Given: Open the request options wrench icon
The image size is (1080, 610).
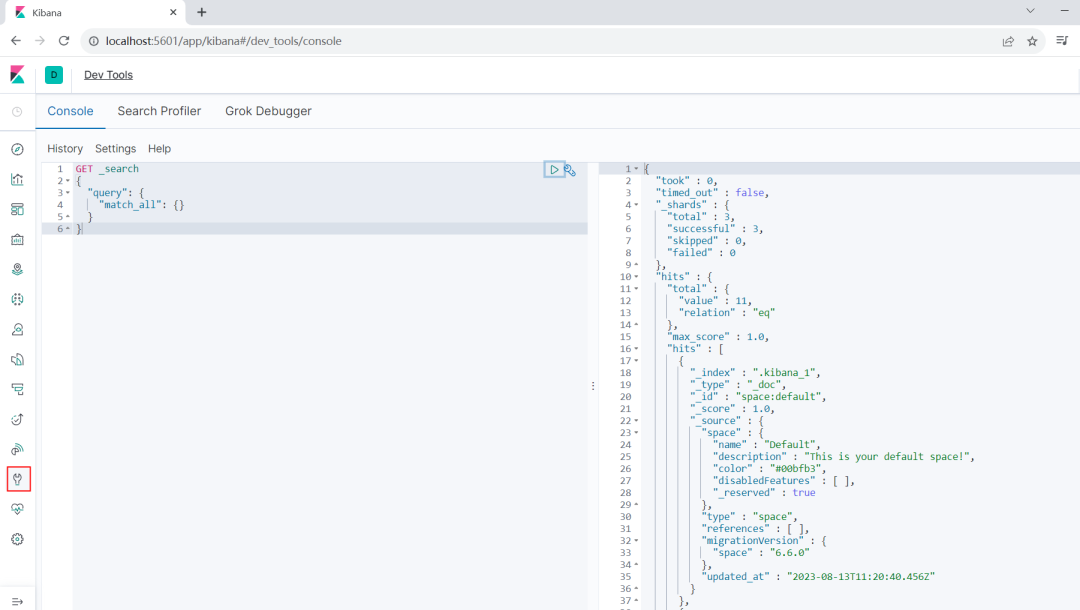Looking at the screenshot, I should [x=570, y=170].
